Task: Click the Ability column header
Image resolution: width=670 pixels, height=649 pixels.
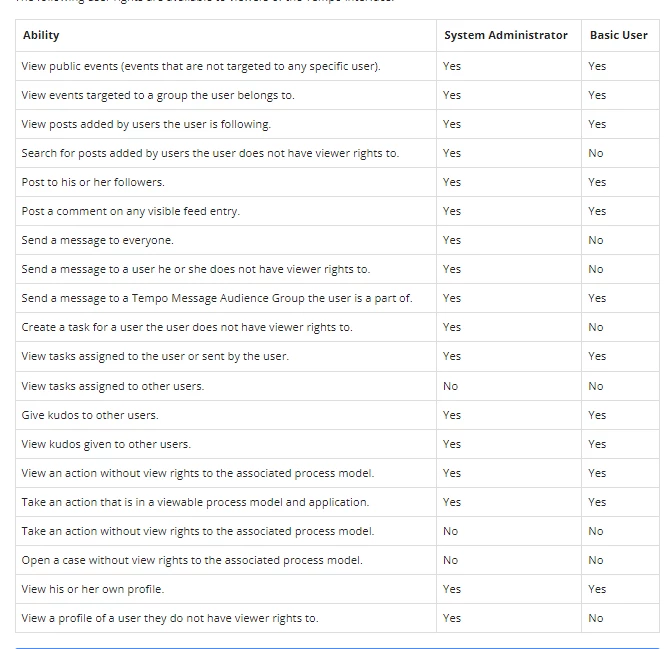Action: [41, 35]
